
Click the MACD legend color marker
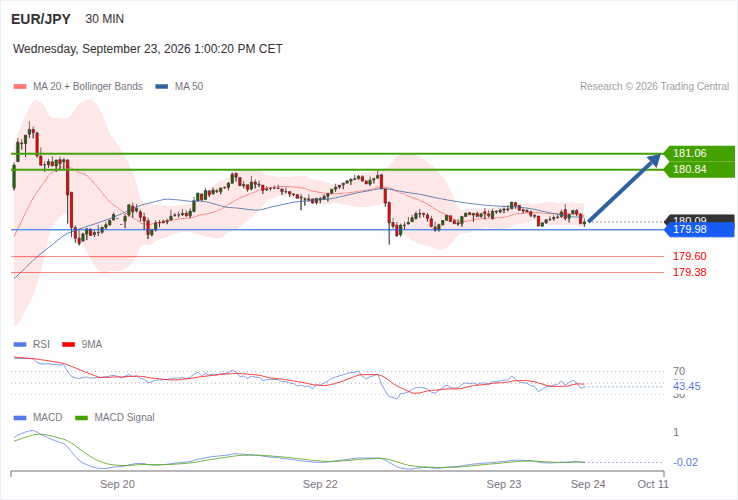(x=20, y=418)
